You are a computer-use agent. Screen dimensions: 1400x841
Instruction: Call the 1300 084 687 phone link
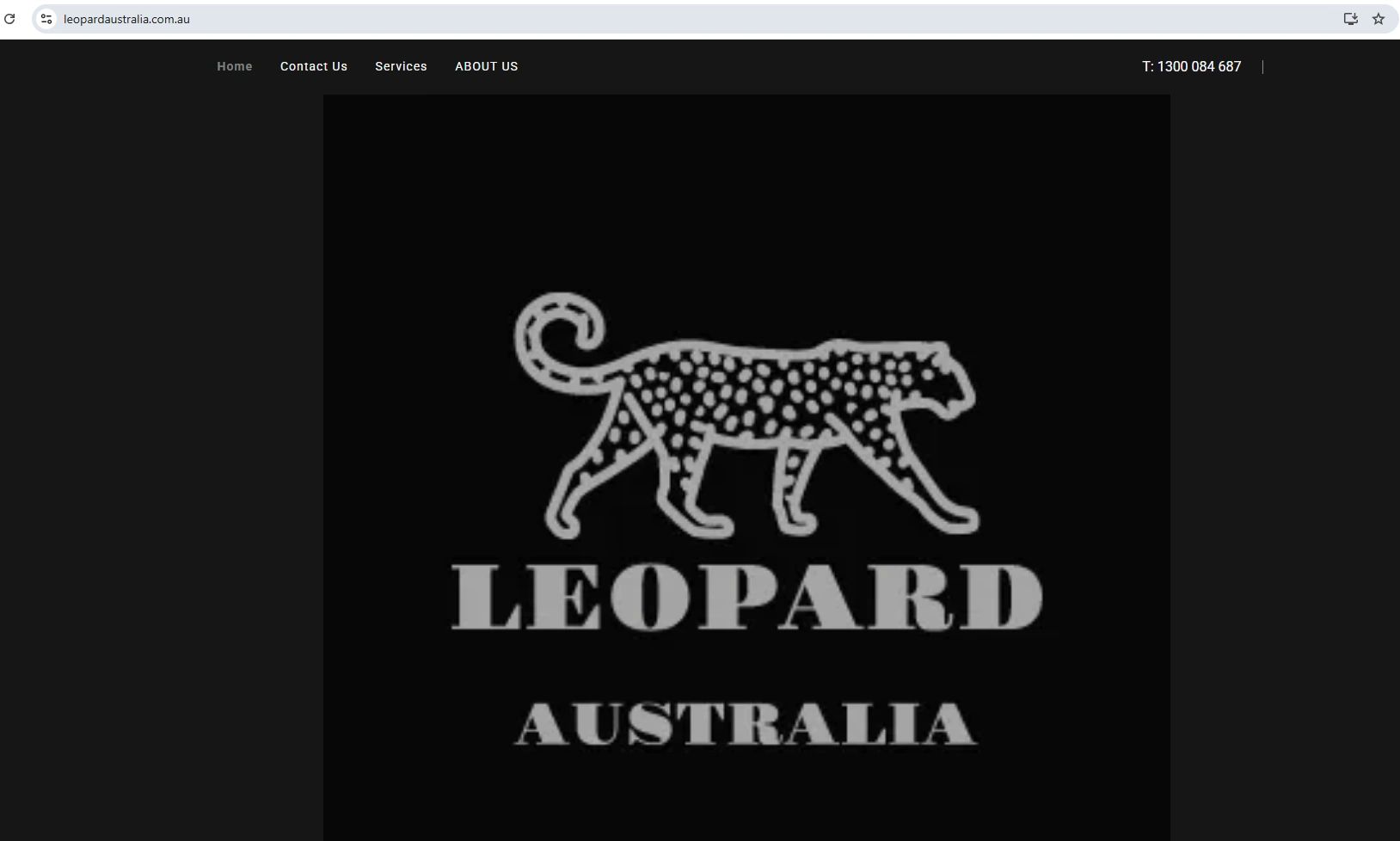click(x=1192, y=66)
